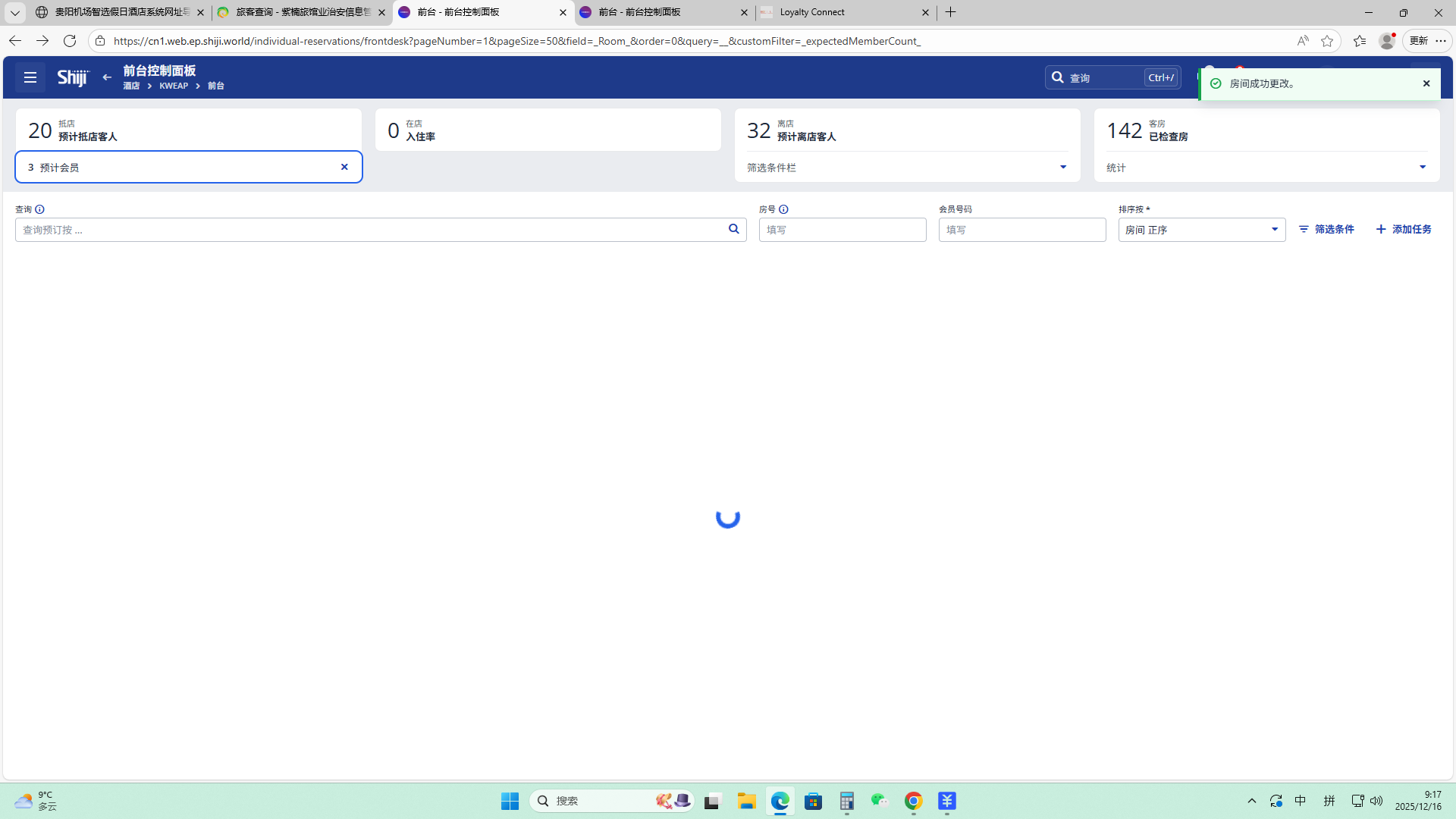Switch to the 旅客查询 browser tab
The width and height of the screenshot is (1456, 819).
[302, 12]
